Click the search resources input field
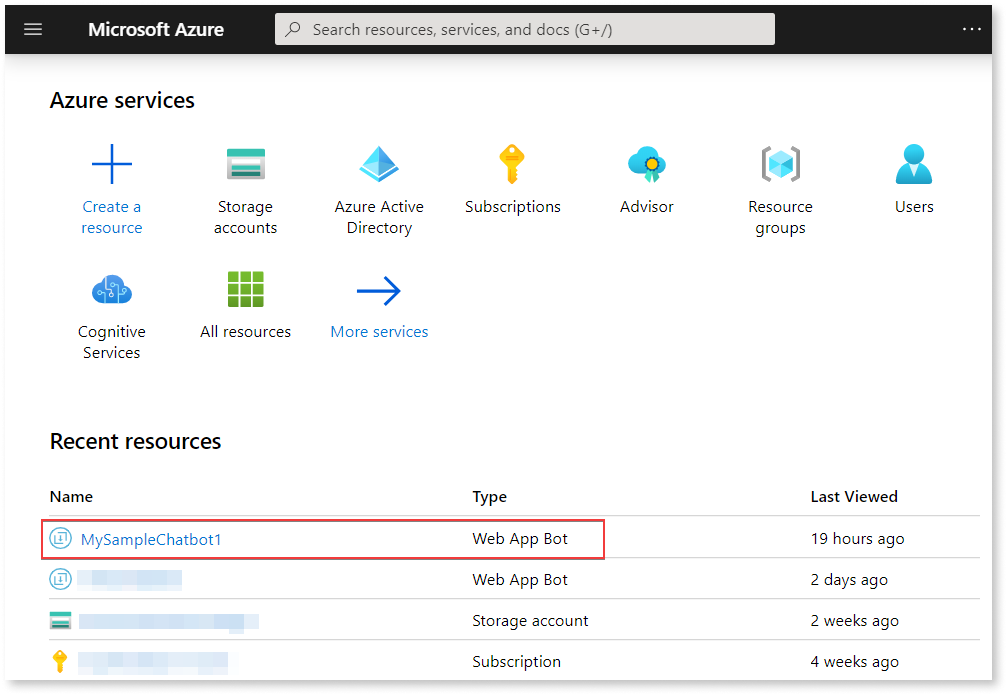This screenshot has height=695, width=1007. pos(525,29)
